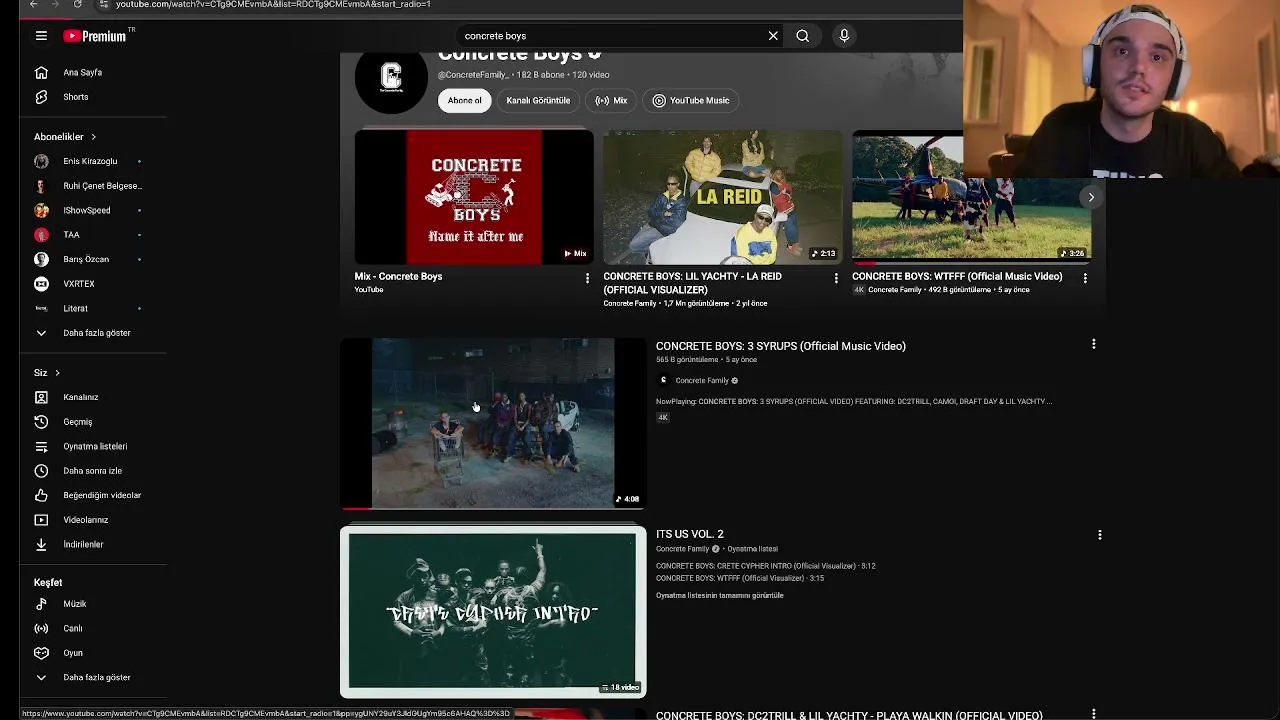Show next videos with carousel arrow

click(x=1091, y=197)
